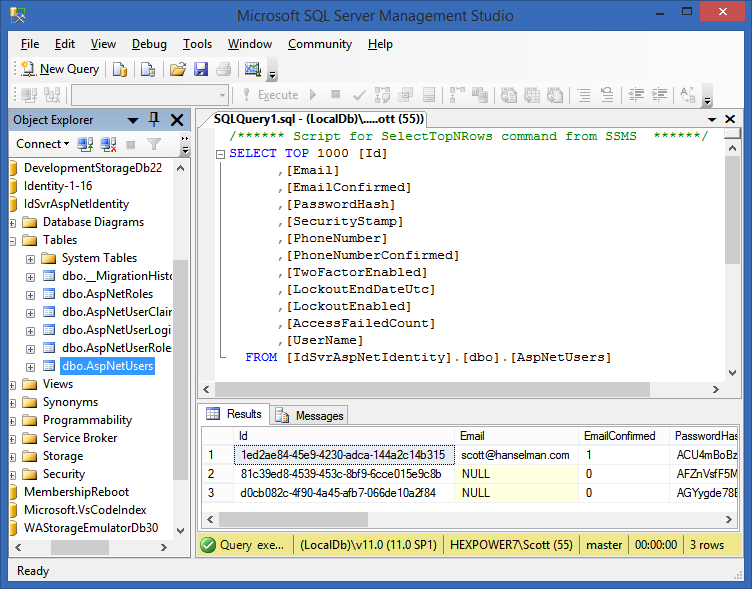This screenshot has width=752, height=589.
Task: Switch to the Messages tab
Action: (x=309, y=415)
